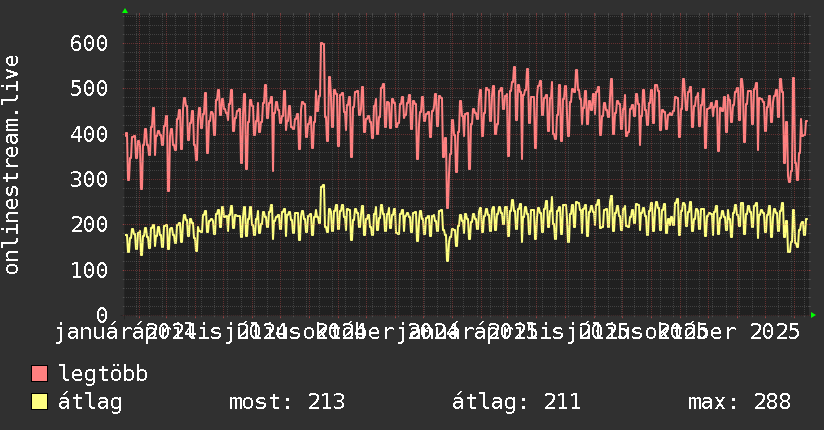Click the legtöbb legend label

103,373
